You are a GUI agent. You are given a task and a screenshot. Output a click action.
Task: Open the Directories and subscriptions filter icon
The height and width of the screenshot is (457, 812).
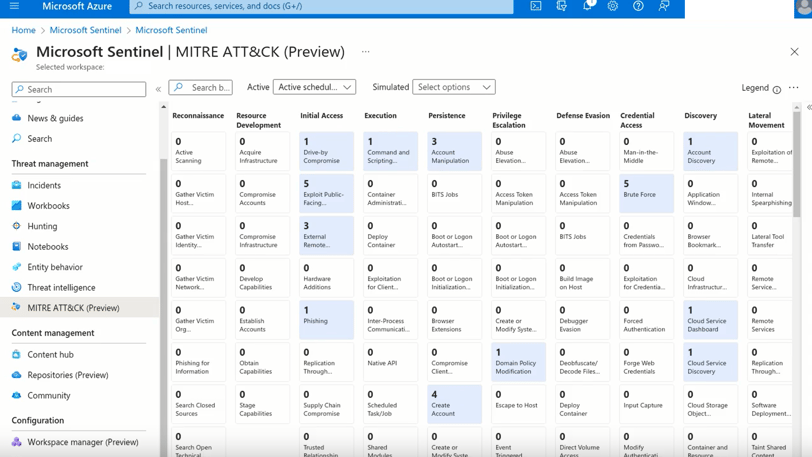coord(561,6)
